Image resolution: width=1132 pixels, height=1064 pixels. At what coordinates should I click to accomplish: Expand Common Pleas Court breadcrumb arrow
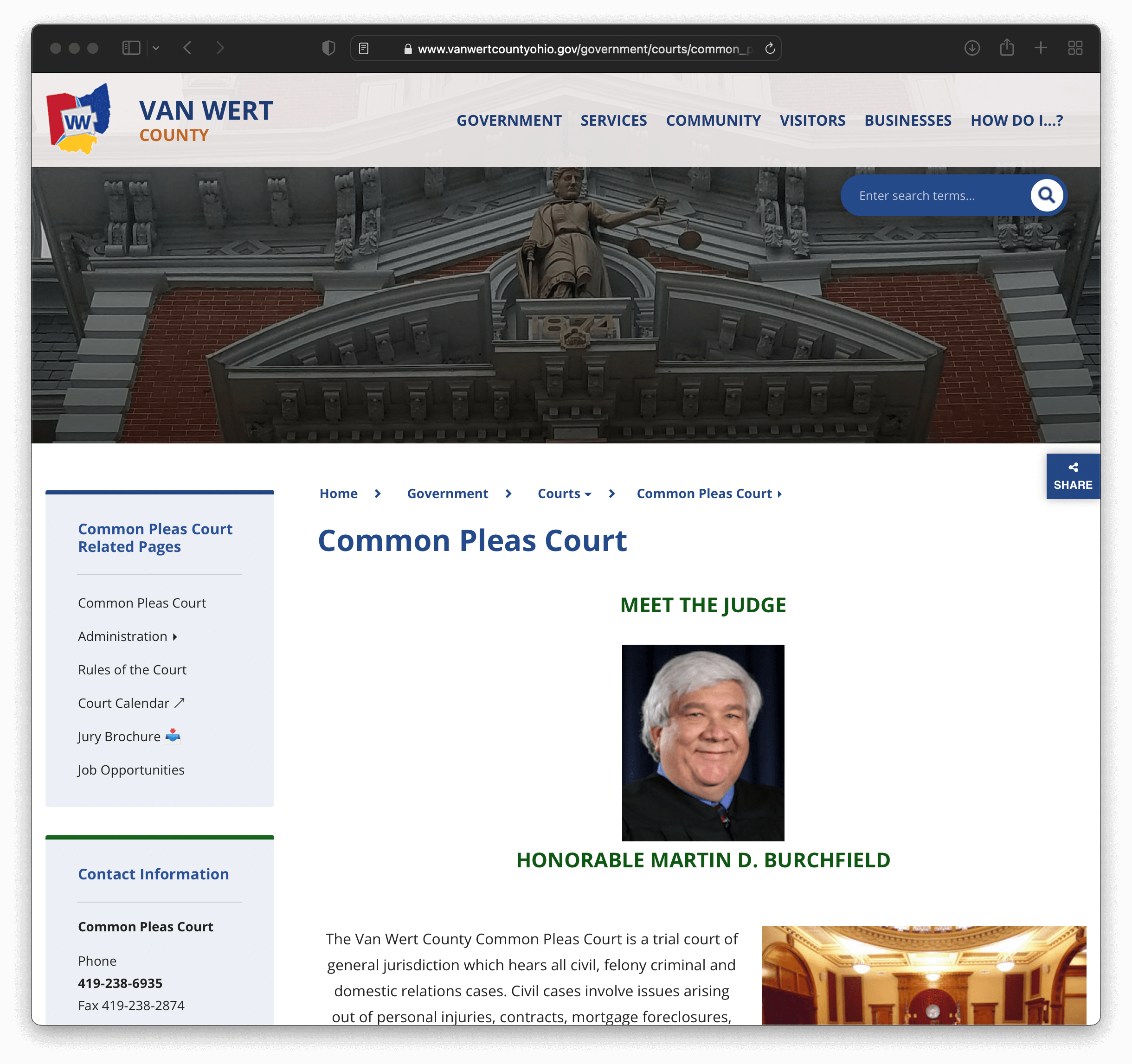[779, 494]
